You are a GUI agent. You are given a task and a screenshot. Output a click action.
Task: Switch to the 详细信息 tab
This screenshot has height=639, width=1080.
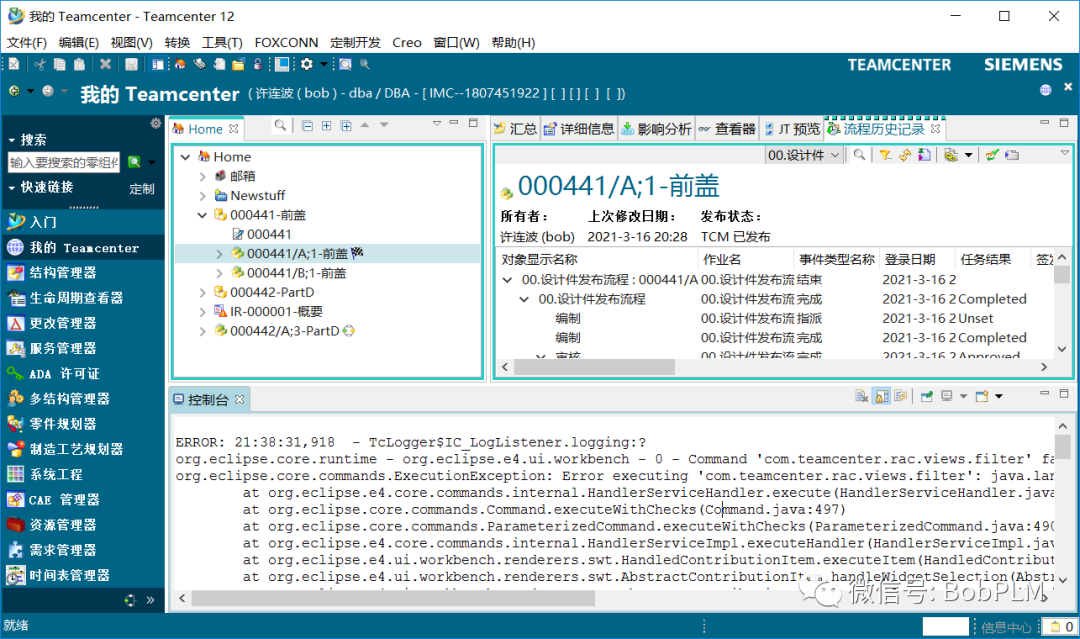(x=579, y=129)
